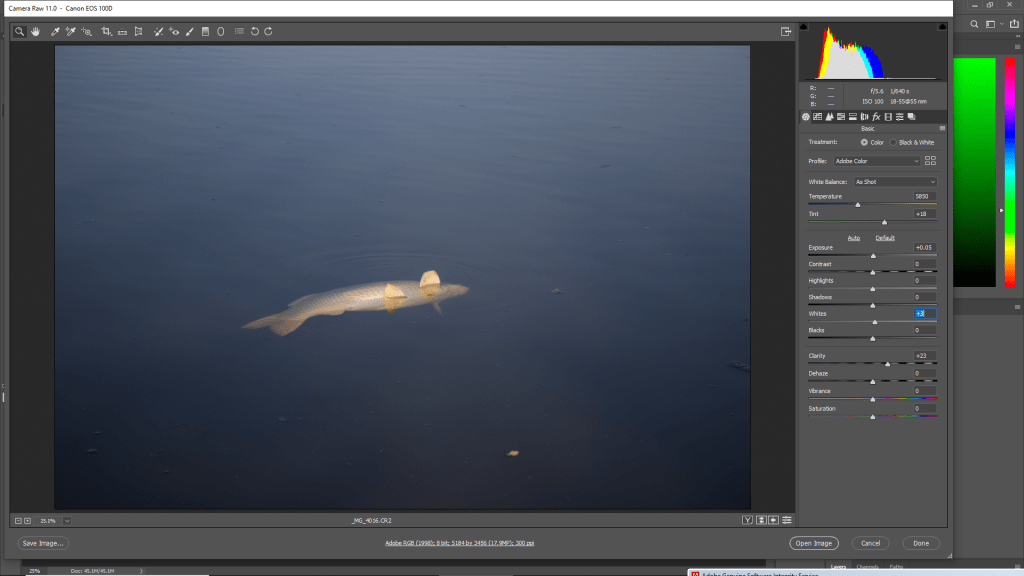The width and height of the screenshot is (1024, 576).
Task: Click the Temperature slider handle
Action: 857,205
